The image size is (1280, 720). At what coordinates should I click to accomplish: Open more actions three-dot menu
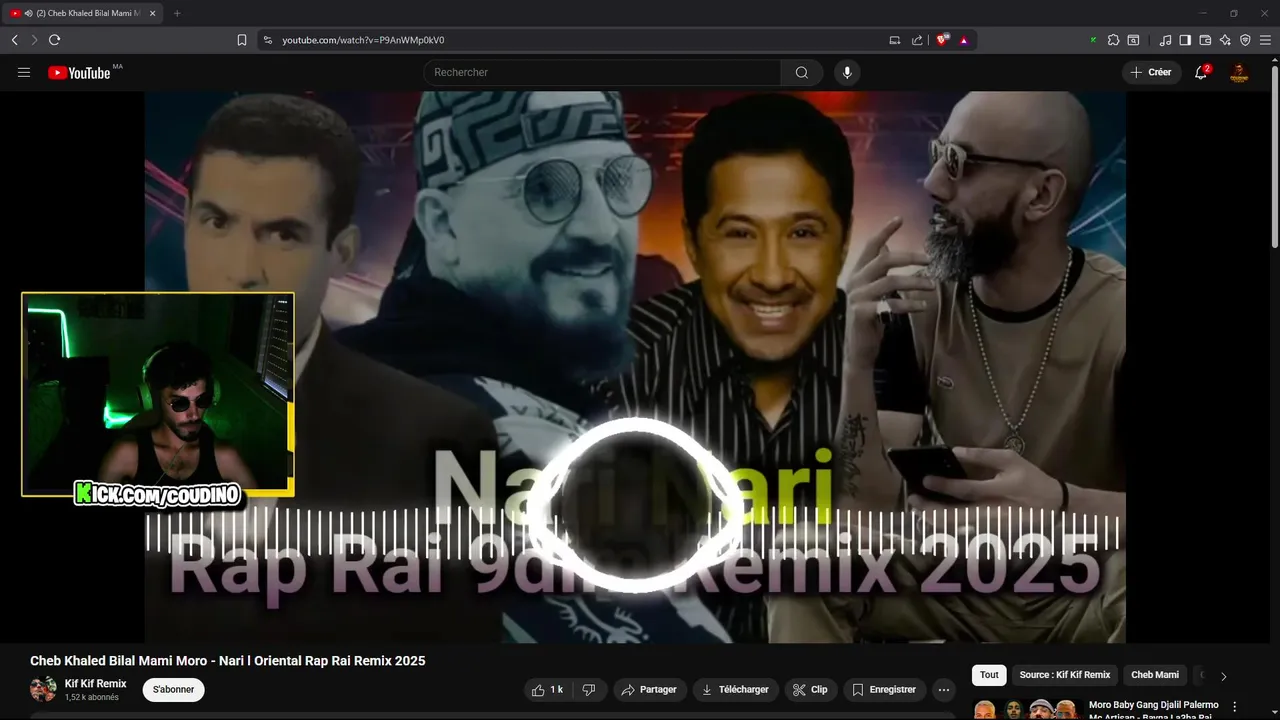pos(944,690)
